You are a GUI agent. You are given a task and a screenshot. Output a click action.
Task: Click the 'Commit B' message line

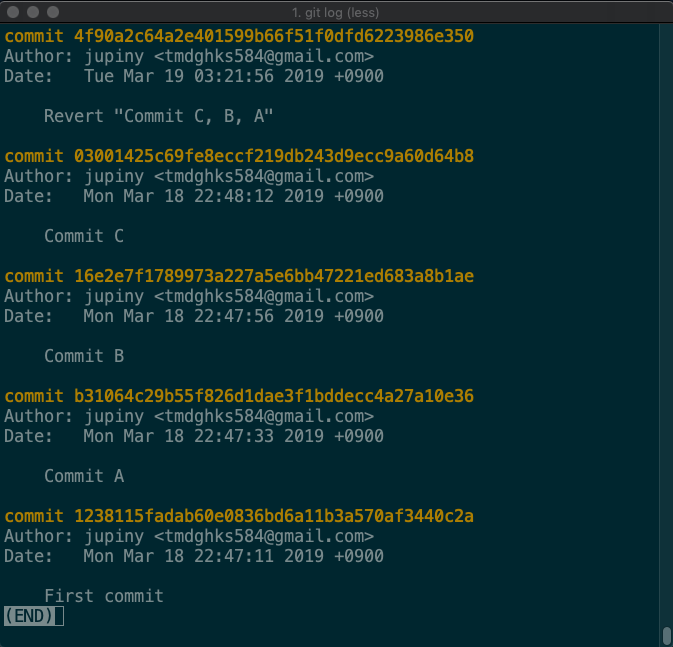[x=84, y=356]
